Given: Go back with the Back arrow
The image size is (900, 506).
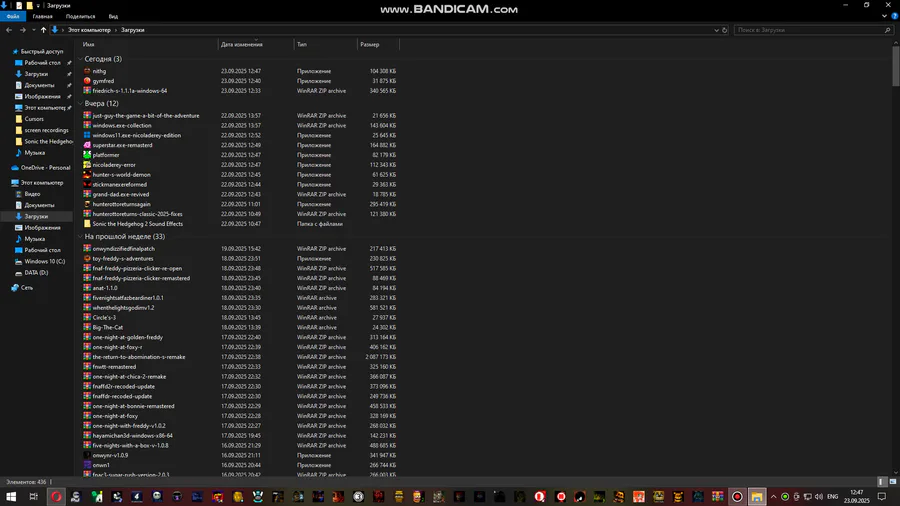Looking at the screenshot, I should pos(9,30).
